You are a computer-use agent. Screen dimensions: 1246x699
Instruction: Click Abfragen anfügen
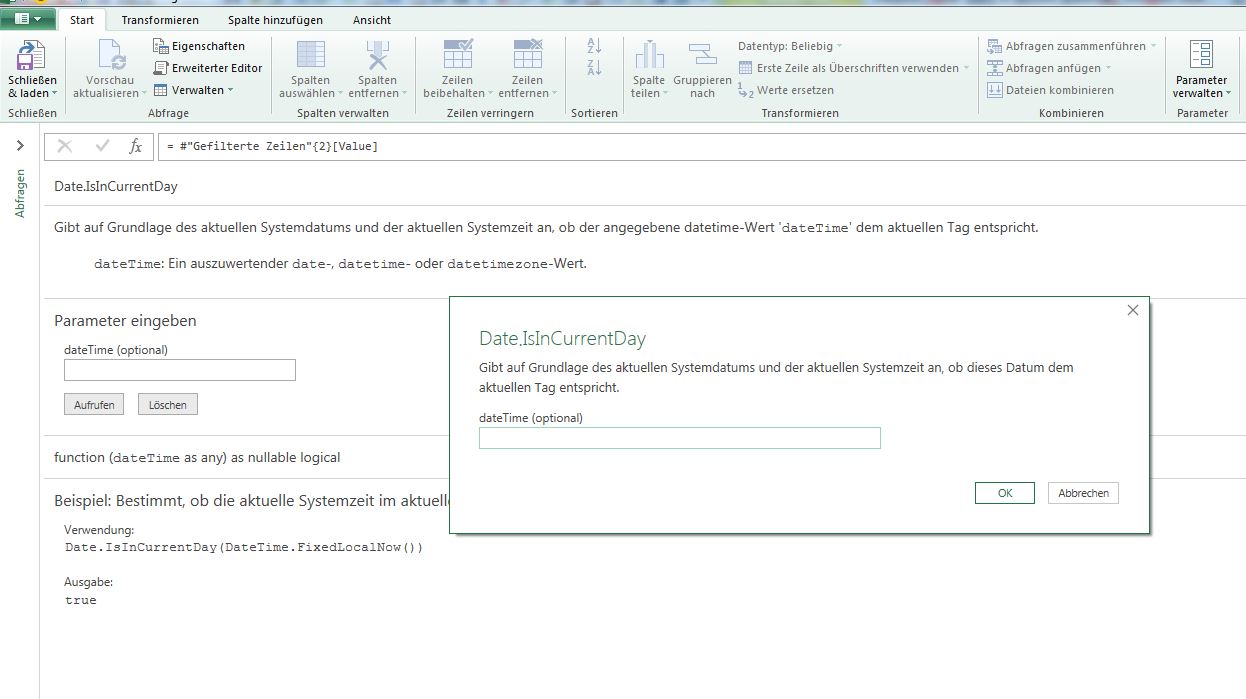1049,68
